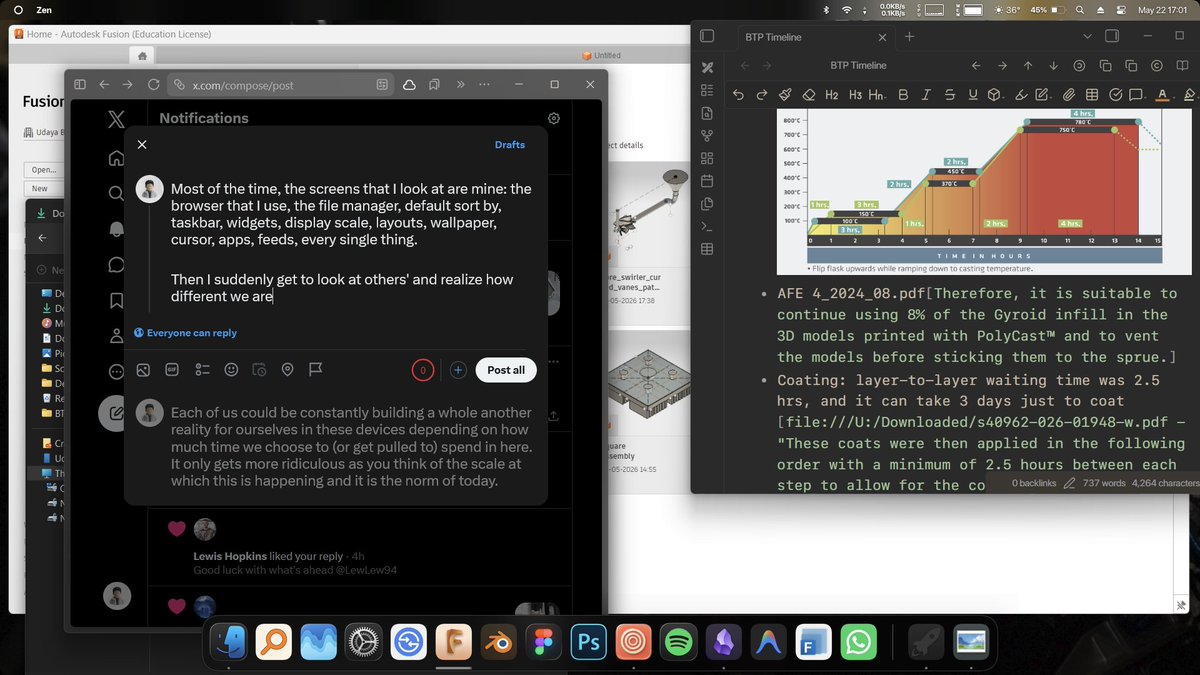Open X home from sidebar
The height and width of the screenshot is (675, 1200).
(116, 158)
